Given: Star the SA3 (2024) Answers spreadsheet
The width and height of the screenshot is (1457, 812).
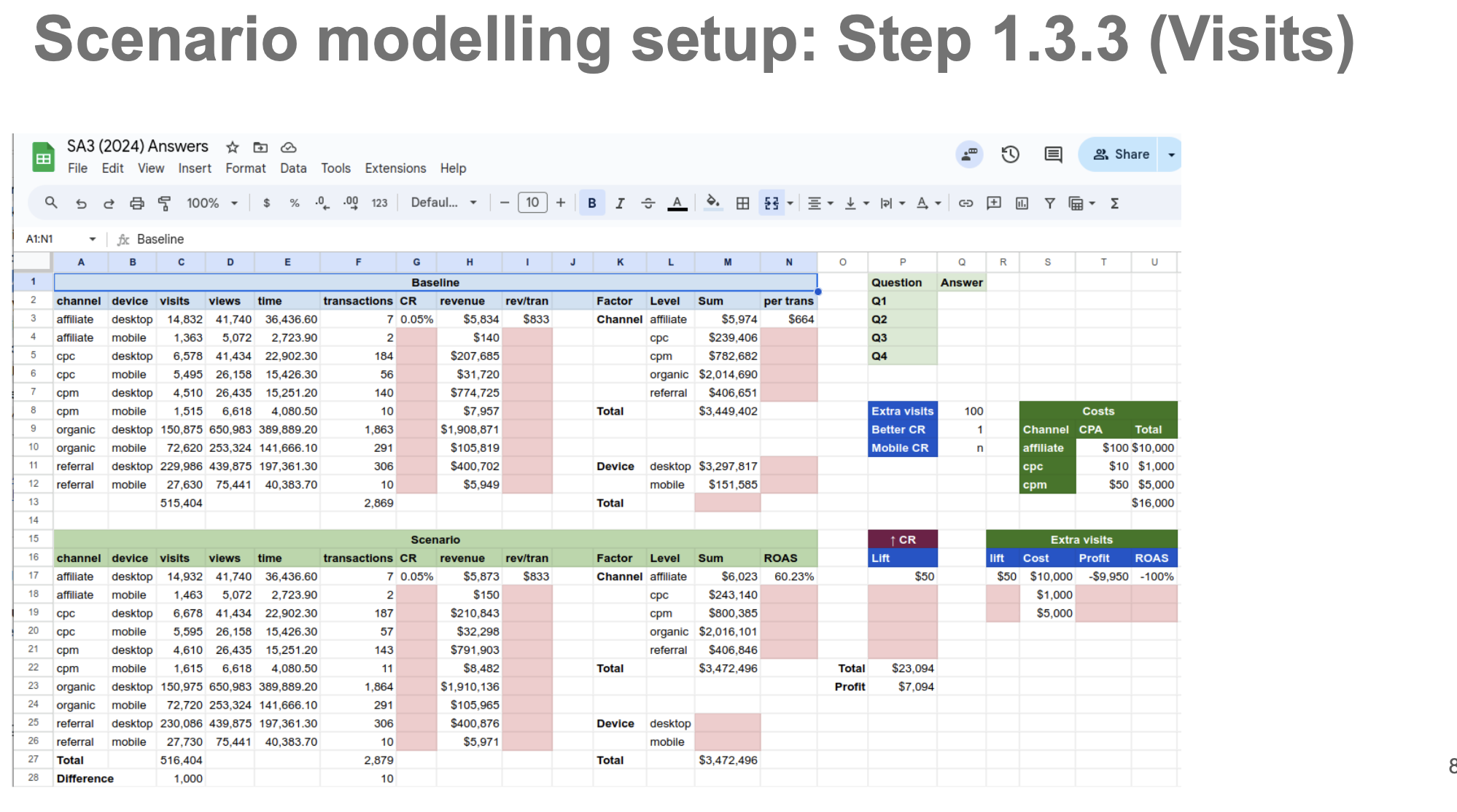Looking at the screenshot, I should pos(232,147).
